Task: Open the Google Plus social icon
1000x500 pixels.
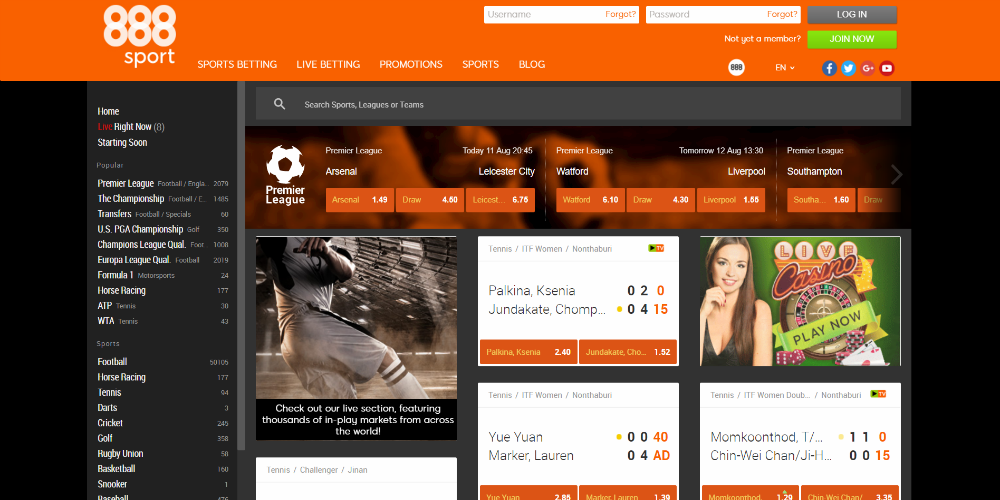Action: pos(867,68)
